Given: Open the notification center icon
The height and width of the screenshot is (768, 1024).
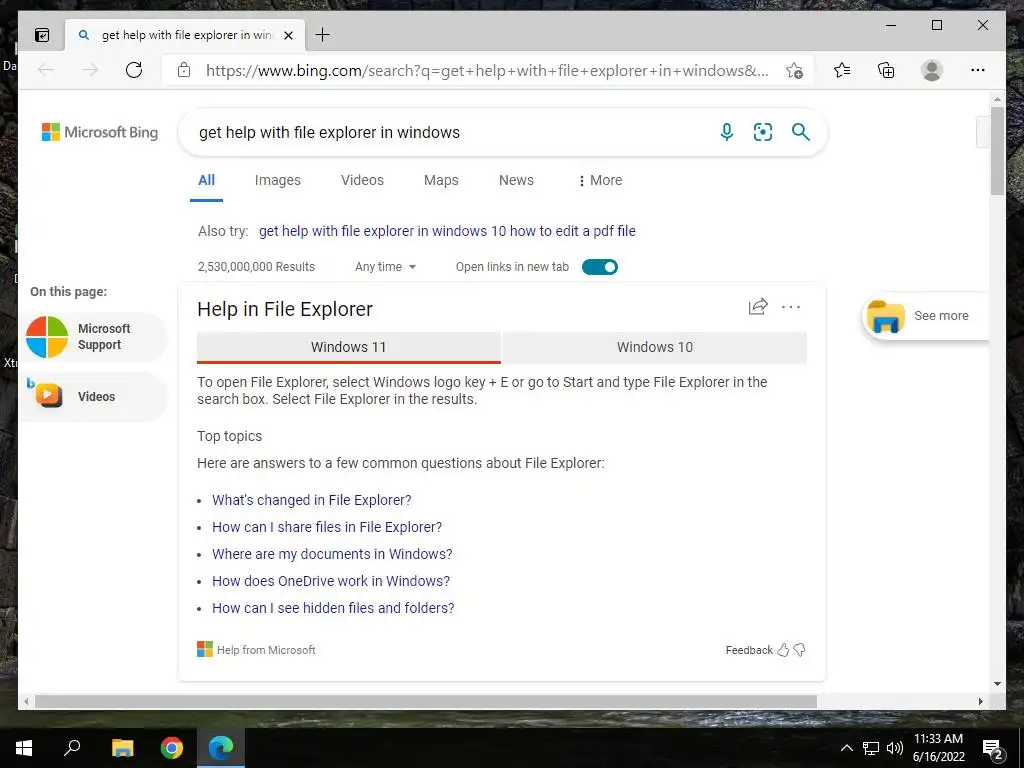Looking at the screenshot, I should 992,748.
